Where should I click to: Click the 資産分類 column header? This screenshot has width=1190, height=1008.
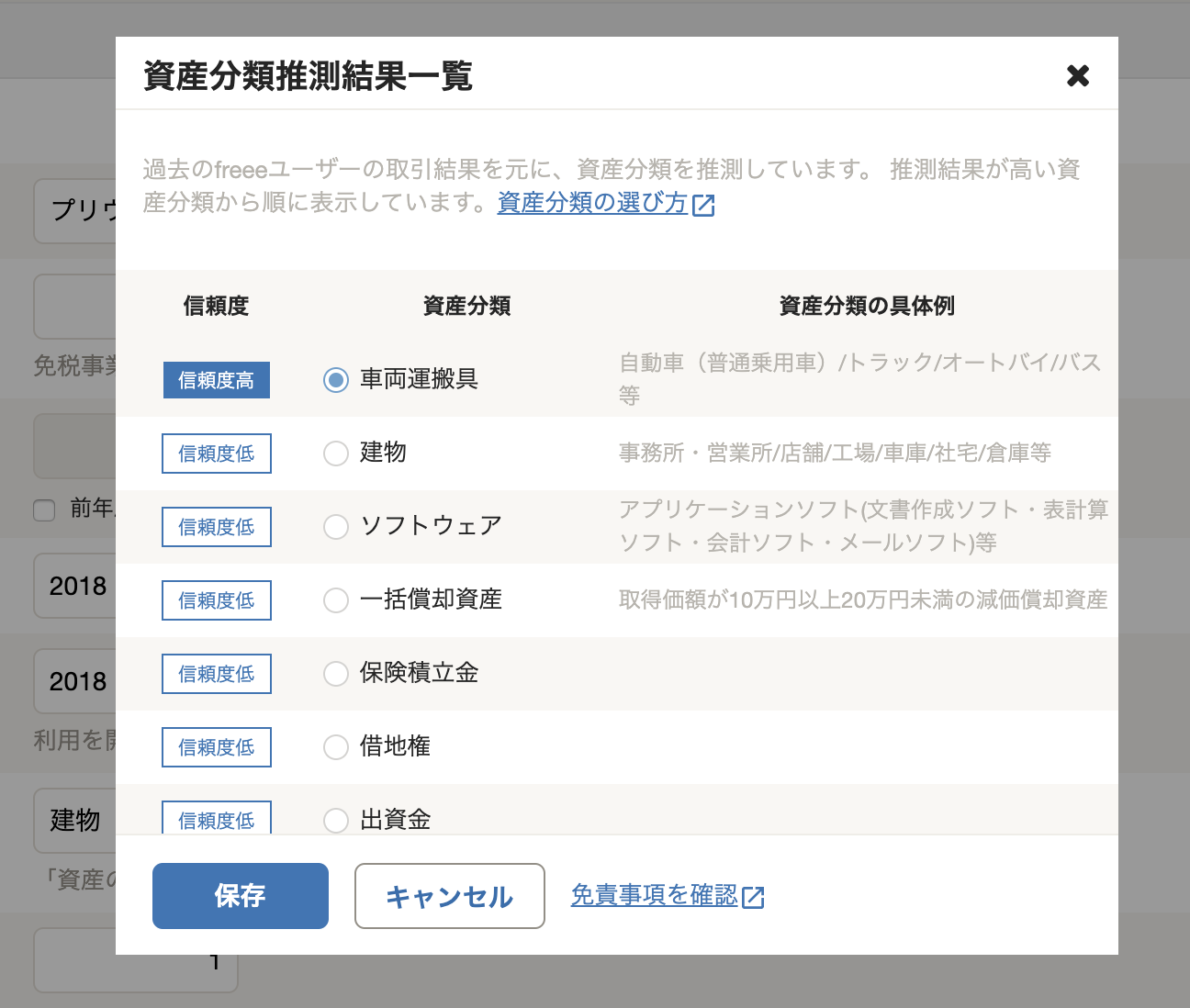[466, 306]
